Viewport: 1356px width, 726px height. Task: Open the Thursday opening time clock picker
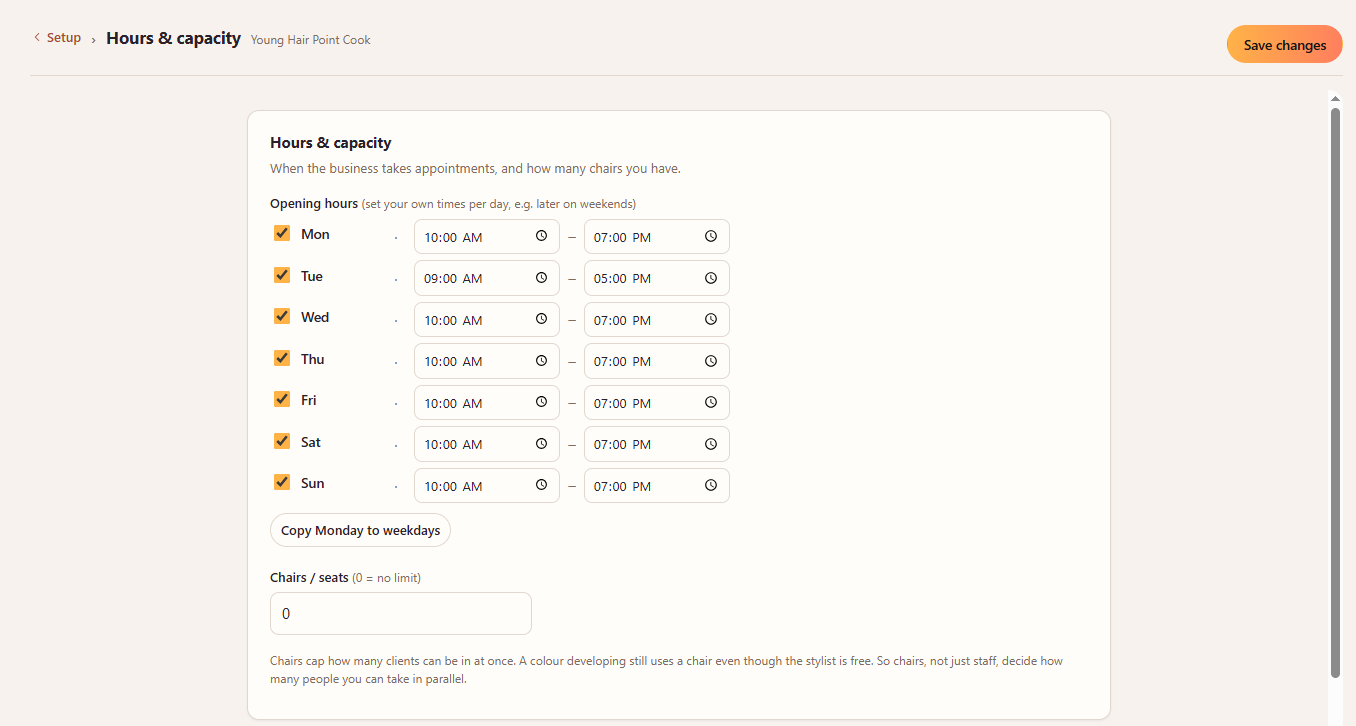click(541, 361)
